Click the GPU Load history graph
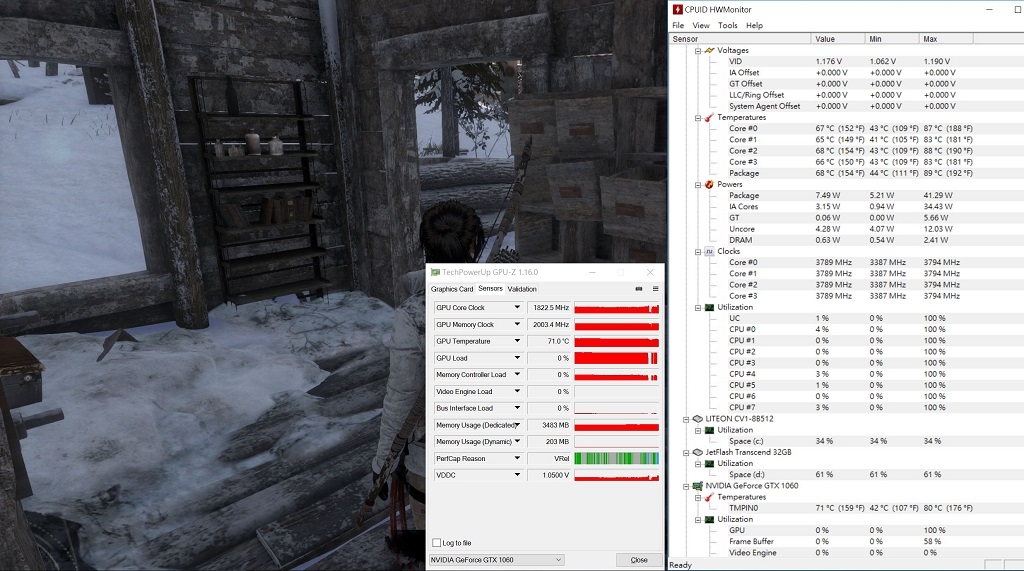 (616, 358)
